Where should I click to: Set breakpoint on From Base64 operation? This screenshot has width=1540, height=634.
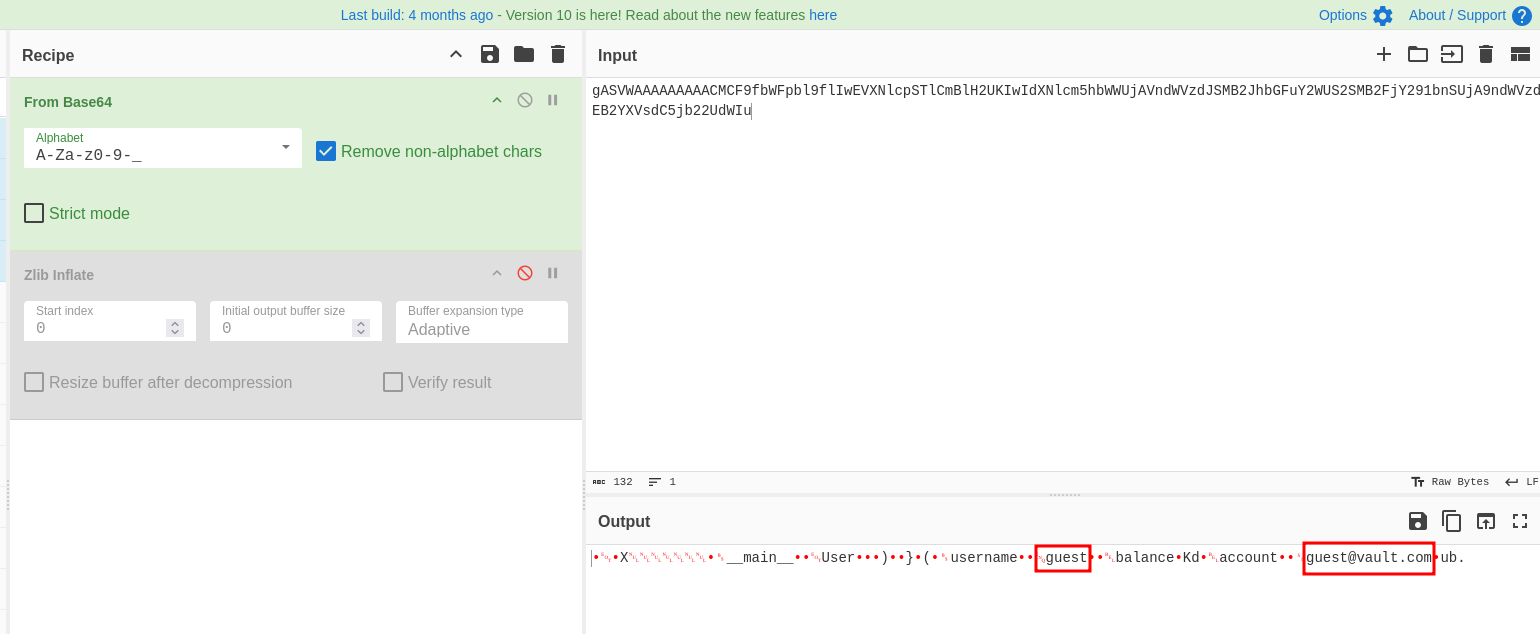[552, 100]
